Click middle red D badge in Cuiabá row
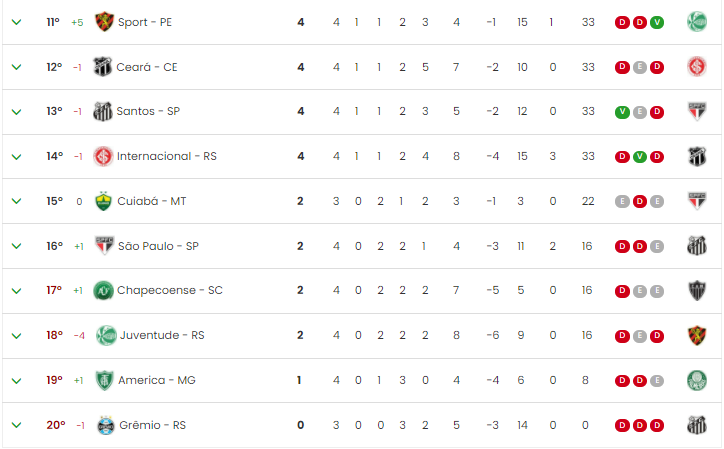Screen dimensions: 724x449 coord(640,201)
